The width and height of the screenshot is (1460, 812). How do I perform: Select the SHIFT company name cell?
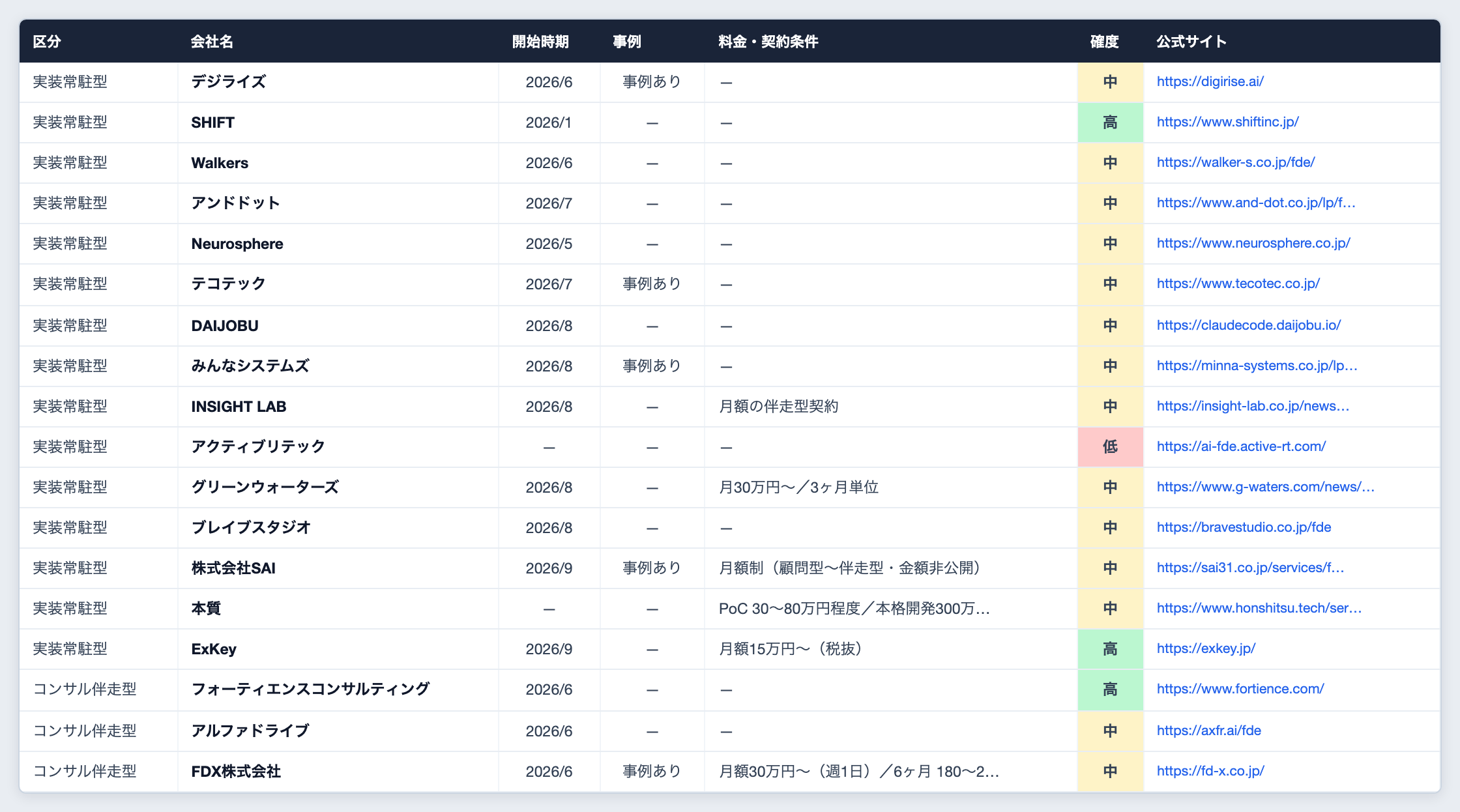point(338,123)
